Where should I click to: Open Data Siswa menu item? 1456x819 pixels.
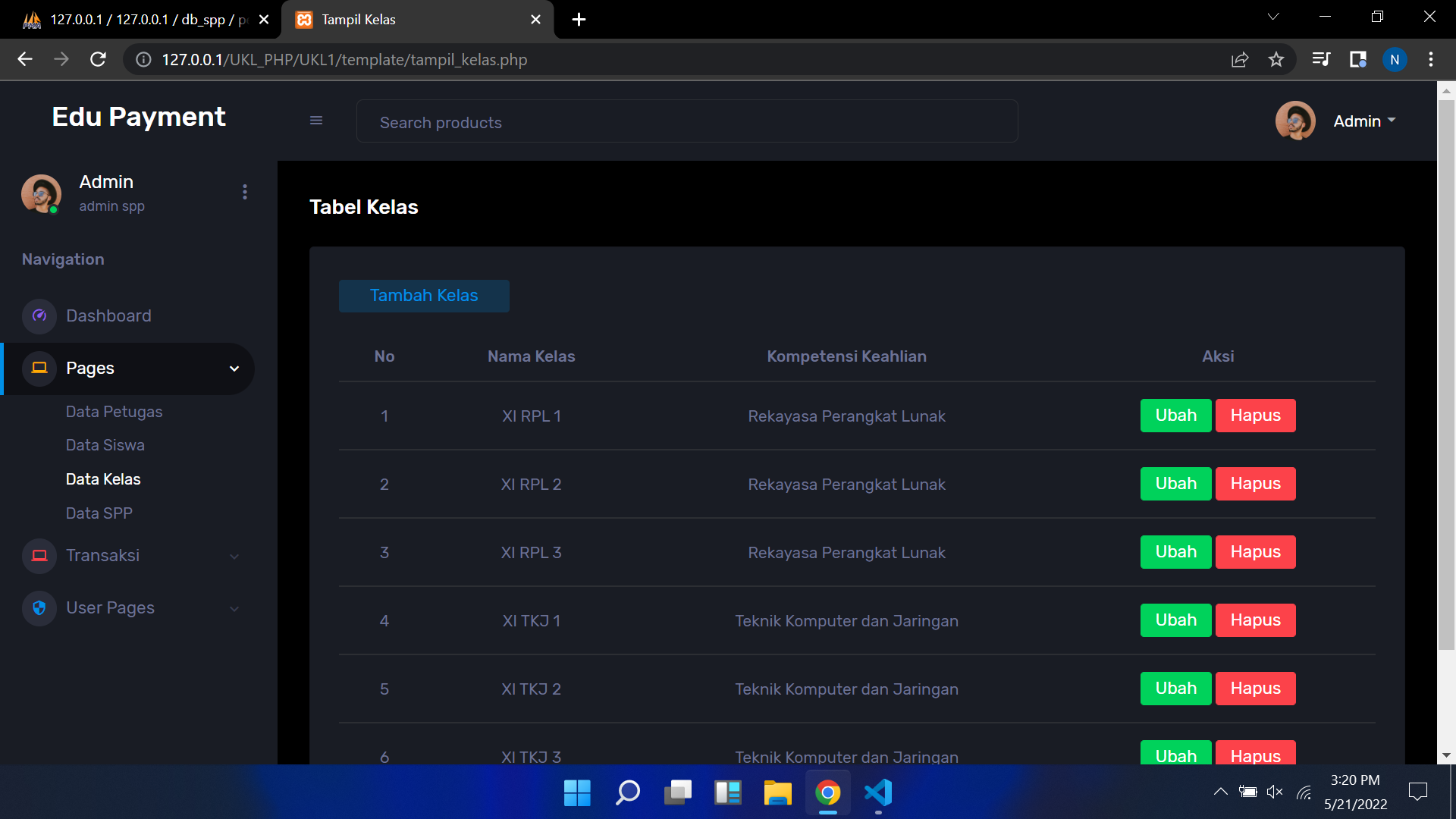105,445
